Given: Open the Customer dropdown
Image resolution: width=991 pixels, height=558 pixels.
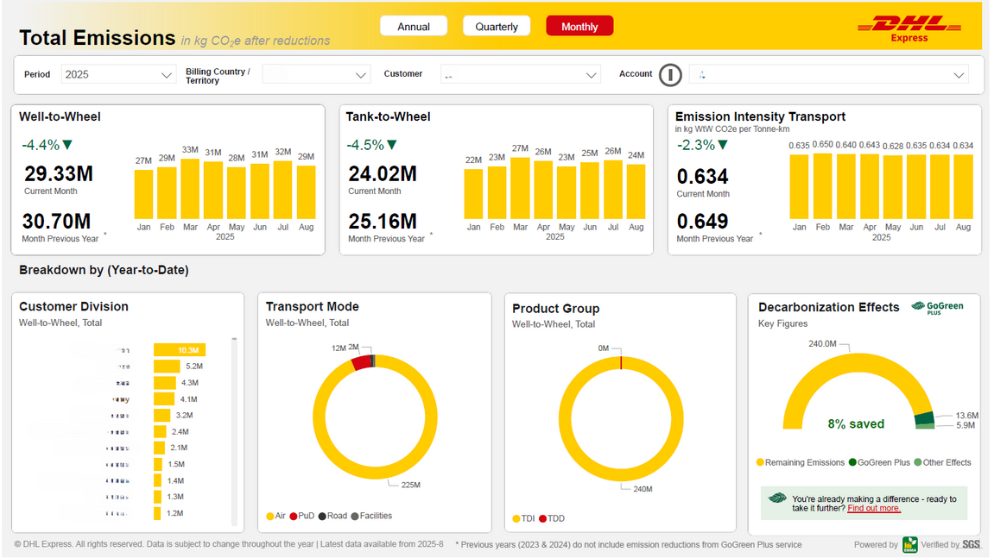Looking at the screenshot, I should 520,75.
